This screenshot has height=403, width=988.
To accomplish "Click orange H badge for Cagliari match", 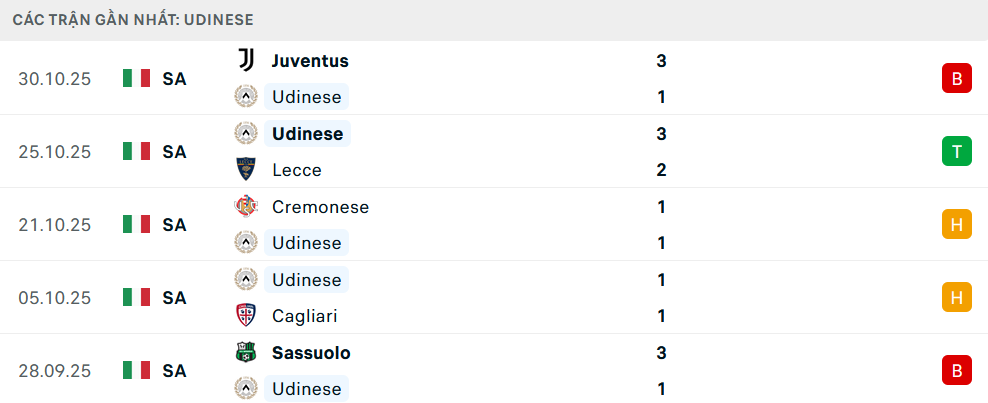I will (x=956, y=298).
